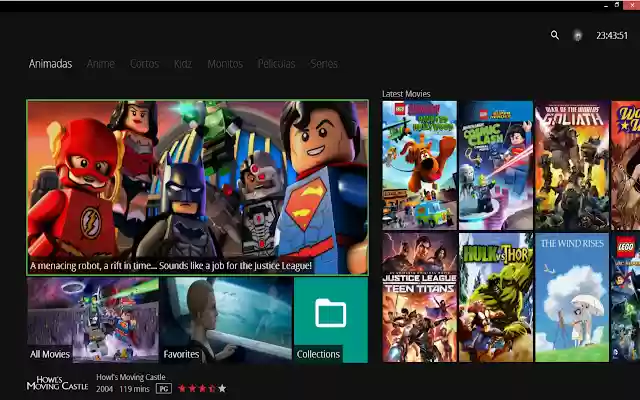
Task: Open the Collections folder tile
Action: [331, 320]
